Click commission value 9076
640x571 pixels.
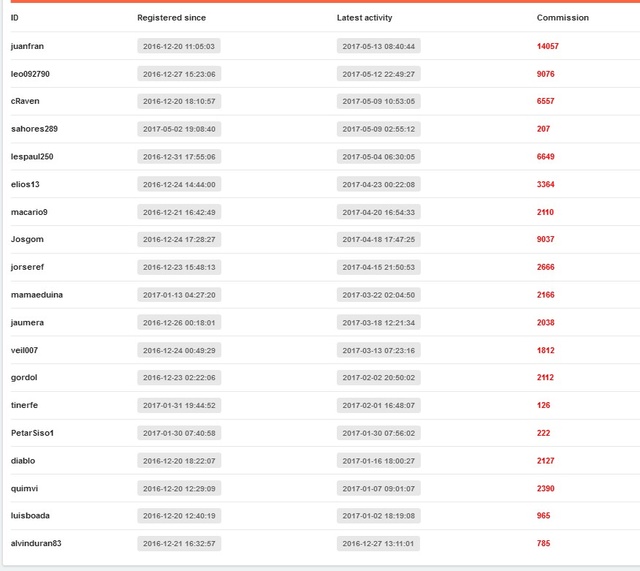pos(546,74)
